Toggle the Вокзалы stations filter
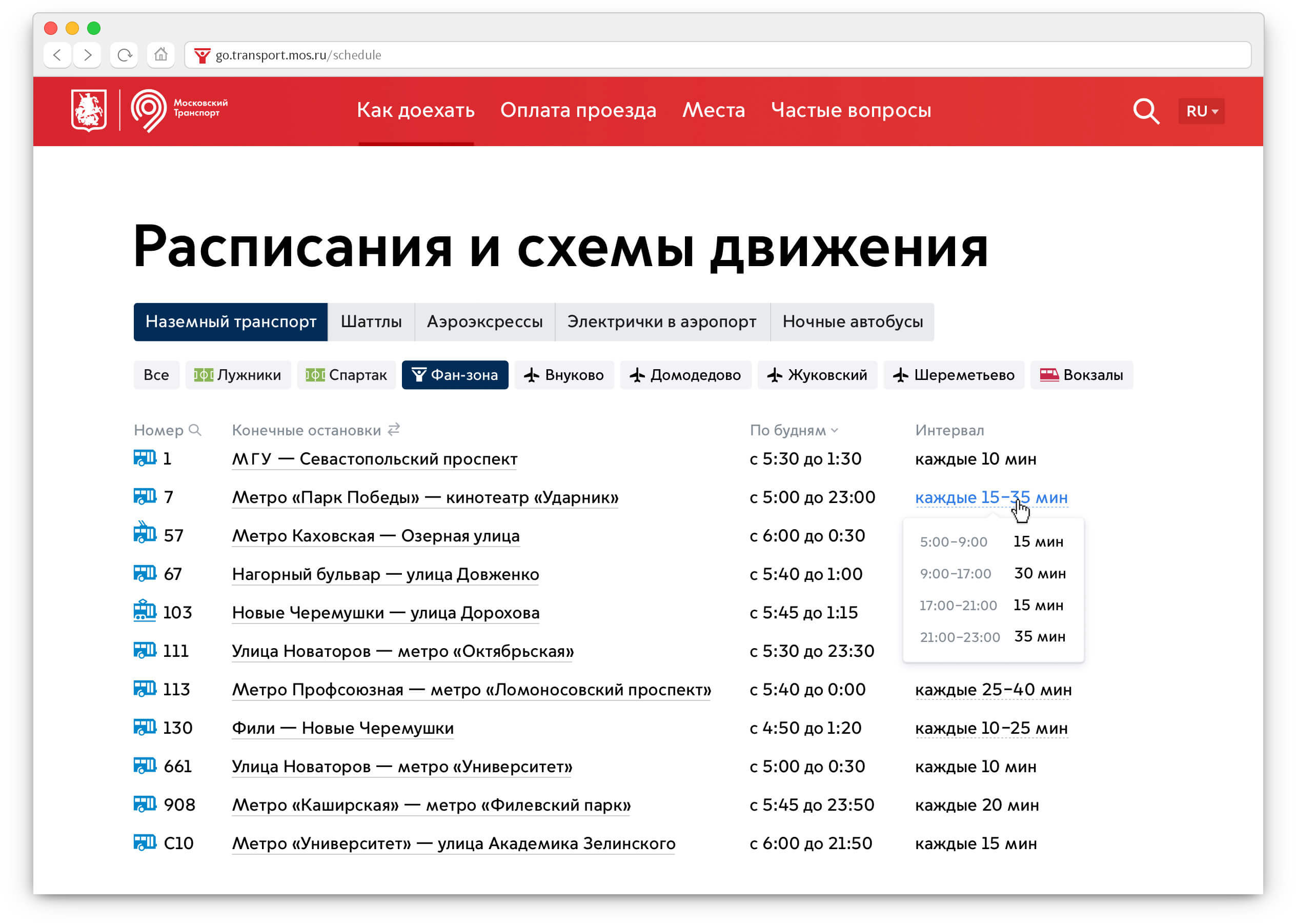The image size is (1296, 924). click(1081, 375)
